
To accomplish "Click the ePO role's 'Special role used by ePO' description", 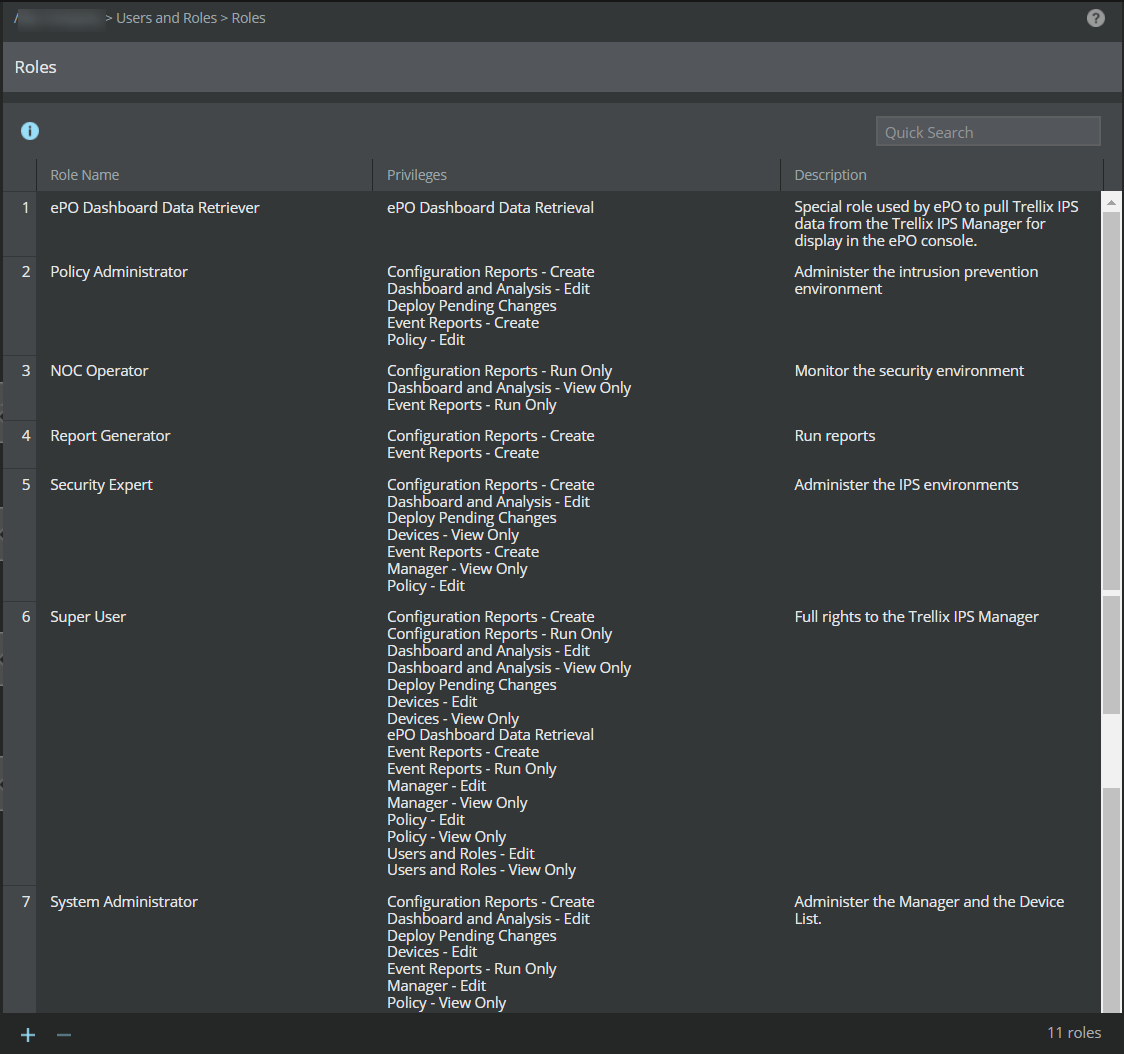I will (936, 224).
